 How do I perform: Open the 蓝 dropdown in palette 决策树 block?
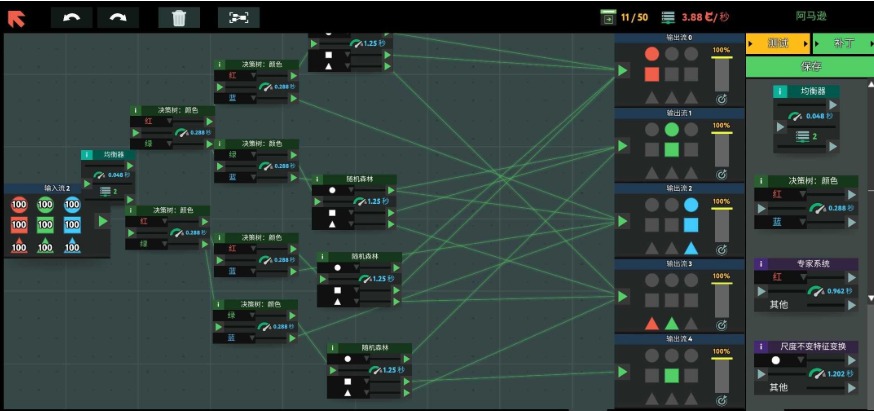point(786,221)
